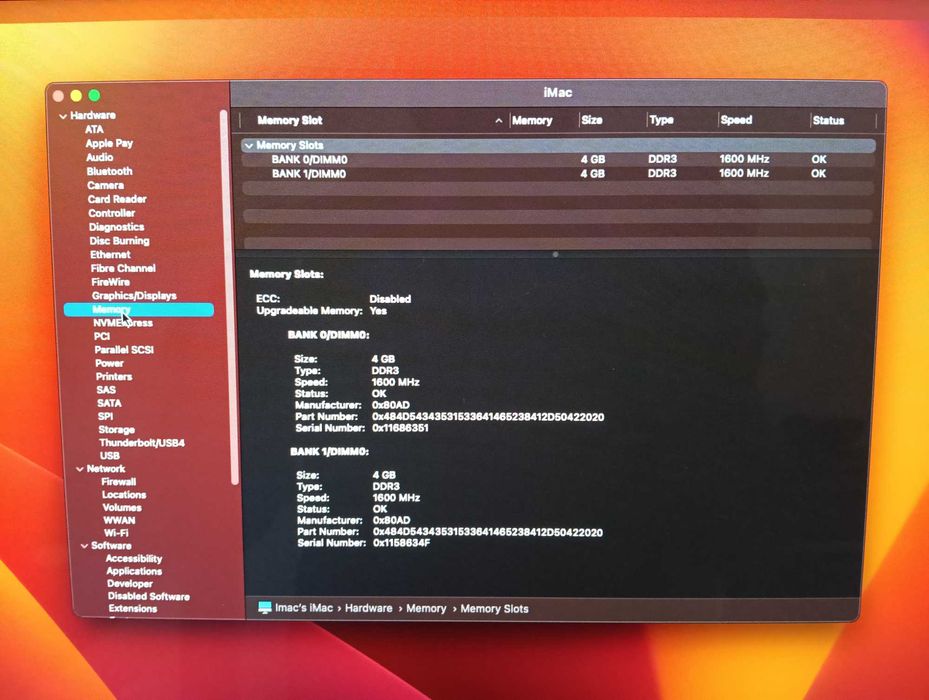Collapse the Hardware section in sidebar
929x700 pixels.
[63, 116]
